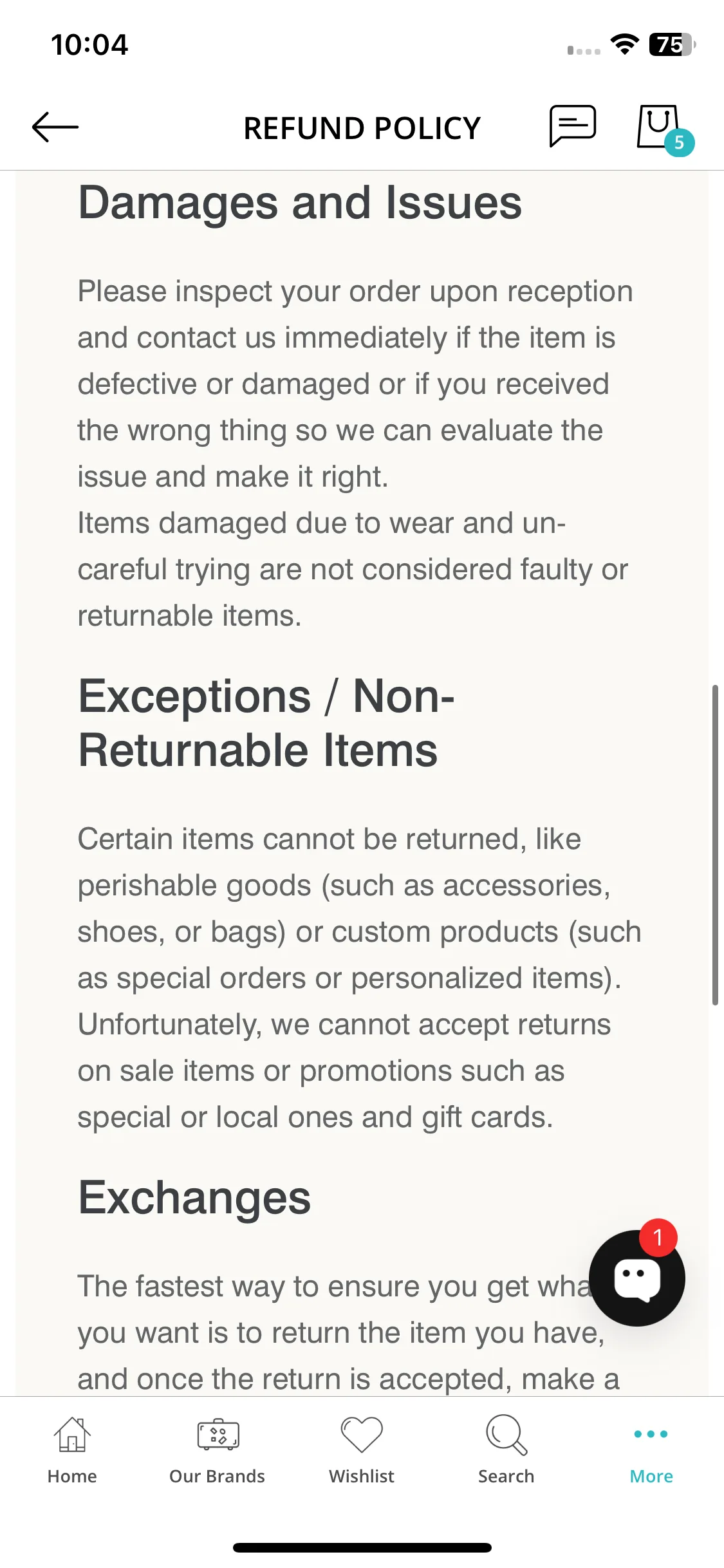This screenshot has width=724, height=1568.
Task: Tap the cart badge showing 5
Action: coord(679,143)
